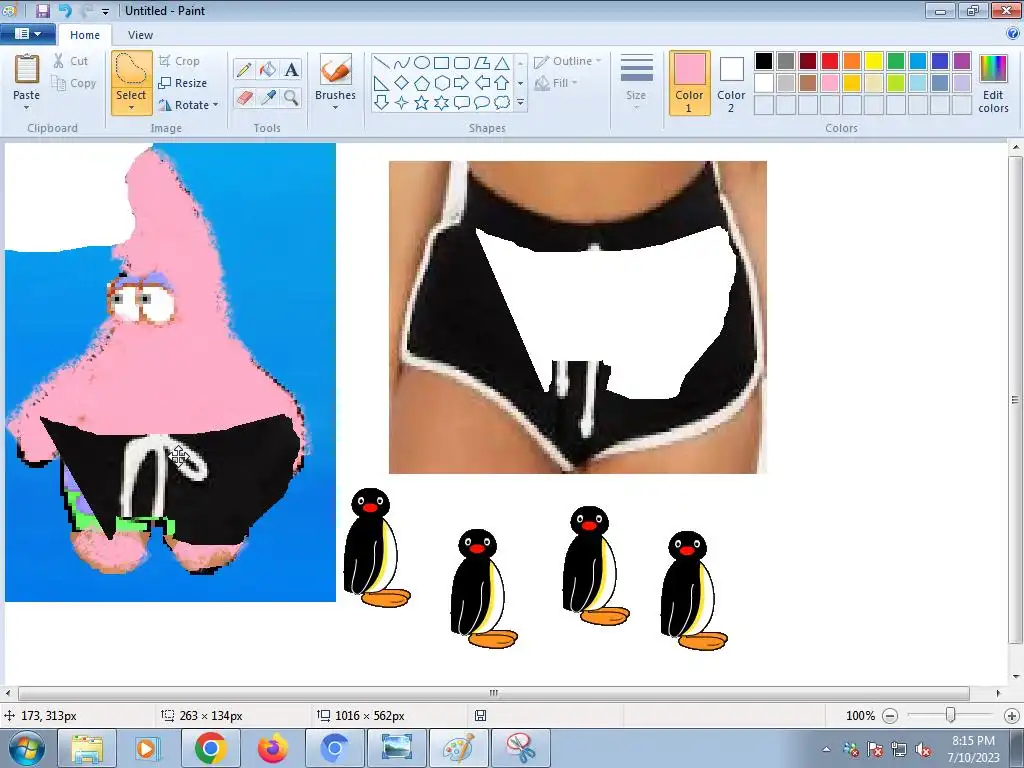This screenshot has width=1024, height=768.
Task: Pick the black color swatch
Action: 764,61
